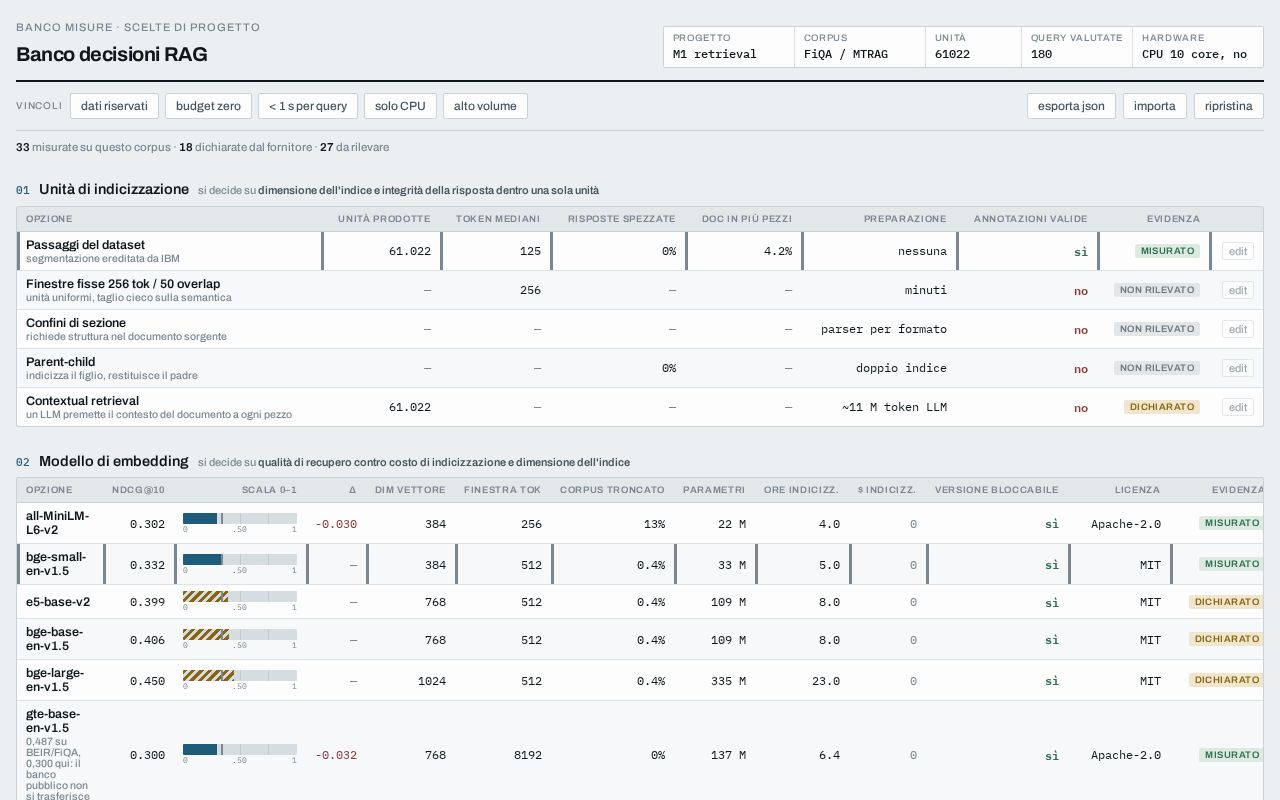Switch on the "alto volume" constraint
The image size is (1280, 800).
tap(485, 106)
